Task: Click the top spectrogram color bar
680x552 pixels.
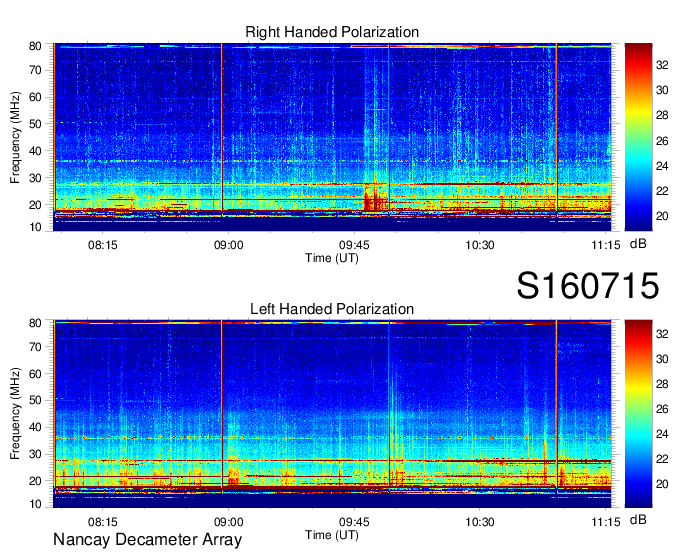Action: tap(638, 137)
